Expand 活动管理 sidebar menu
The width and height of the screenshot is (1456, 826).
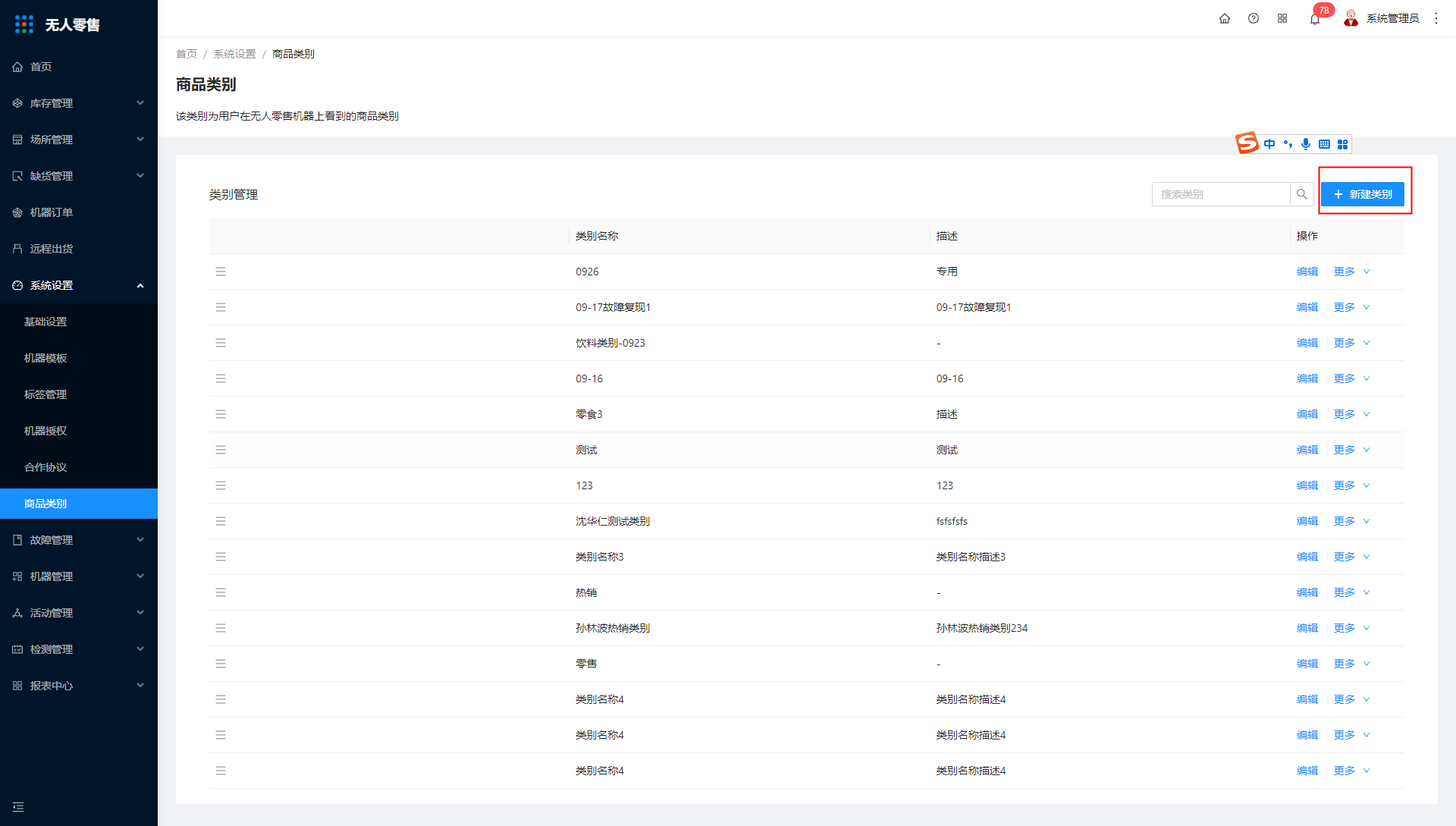point(79,613)
